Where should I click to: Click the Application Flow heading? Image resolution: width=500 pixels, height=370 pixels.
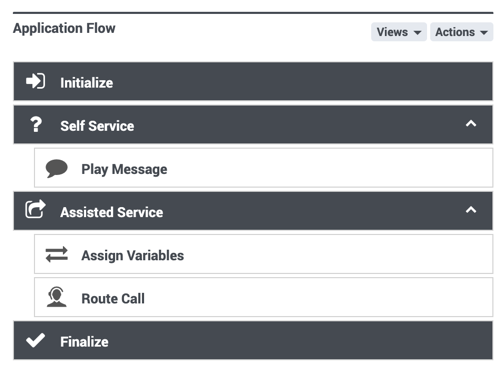point(64,28)
